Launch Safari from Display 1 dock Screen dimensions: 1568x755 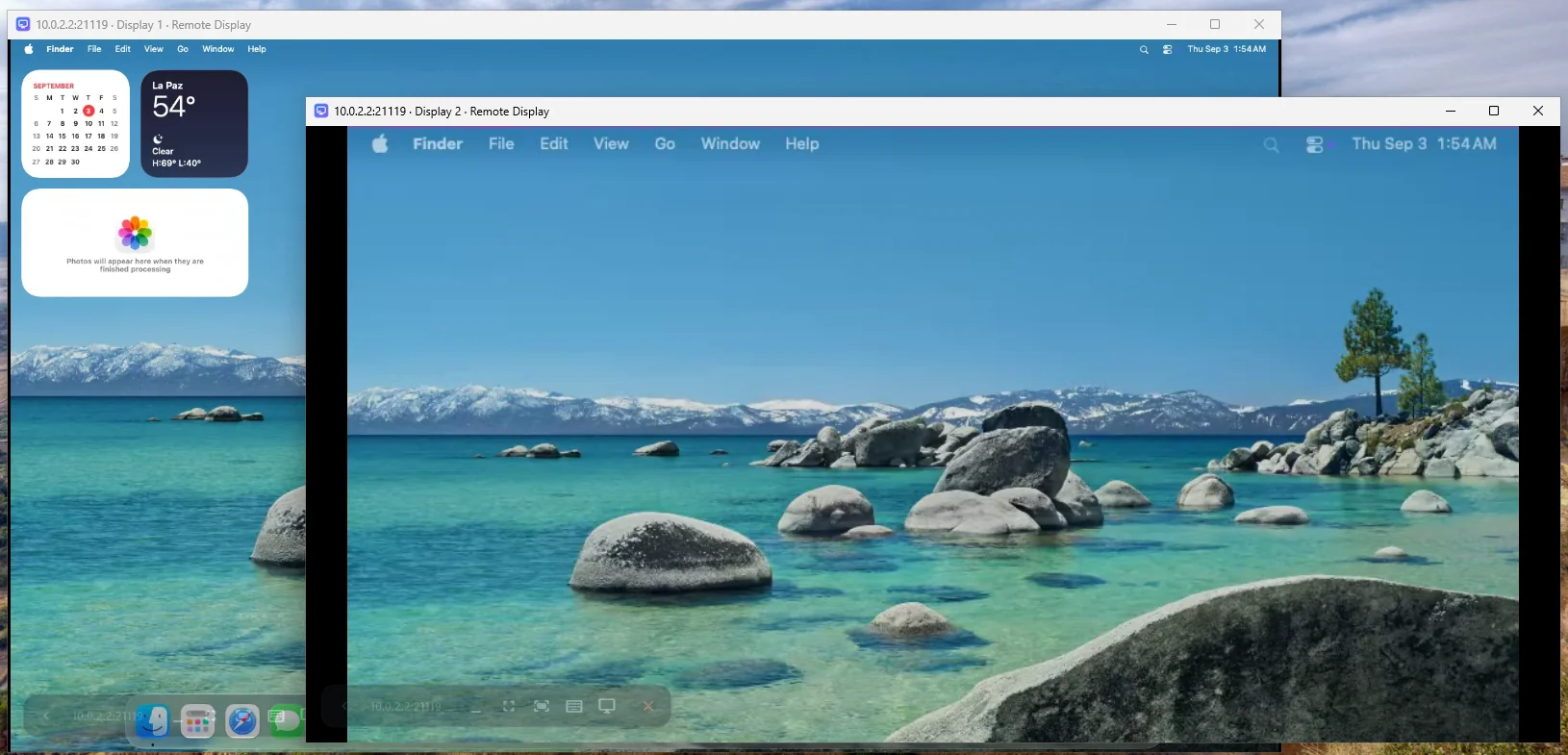[x=242, y=721]
